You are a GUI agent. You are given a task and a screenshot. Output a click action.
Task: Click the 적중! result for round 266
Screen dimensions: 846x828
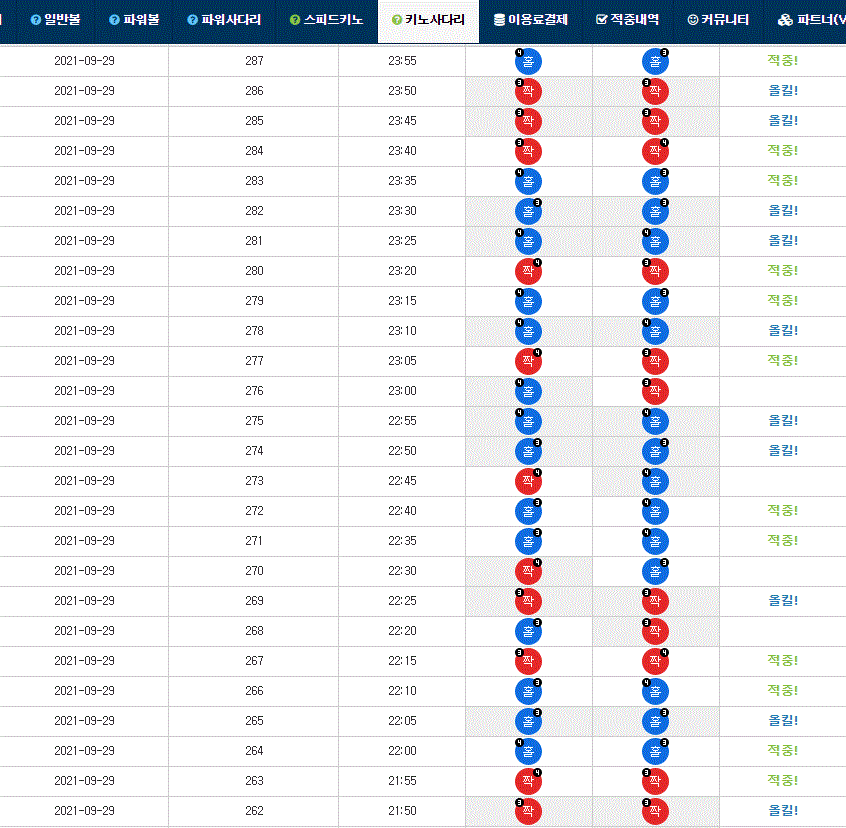tap(782, 690)
